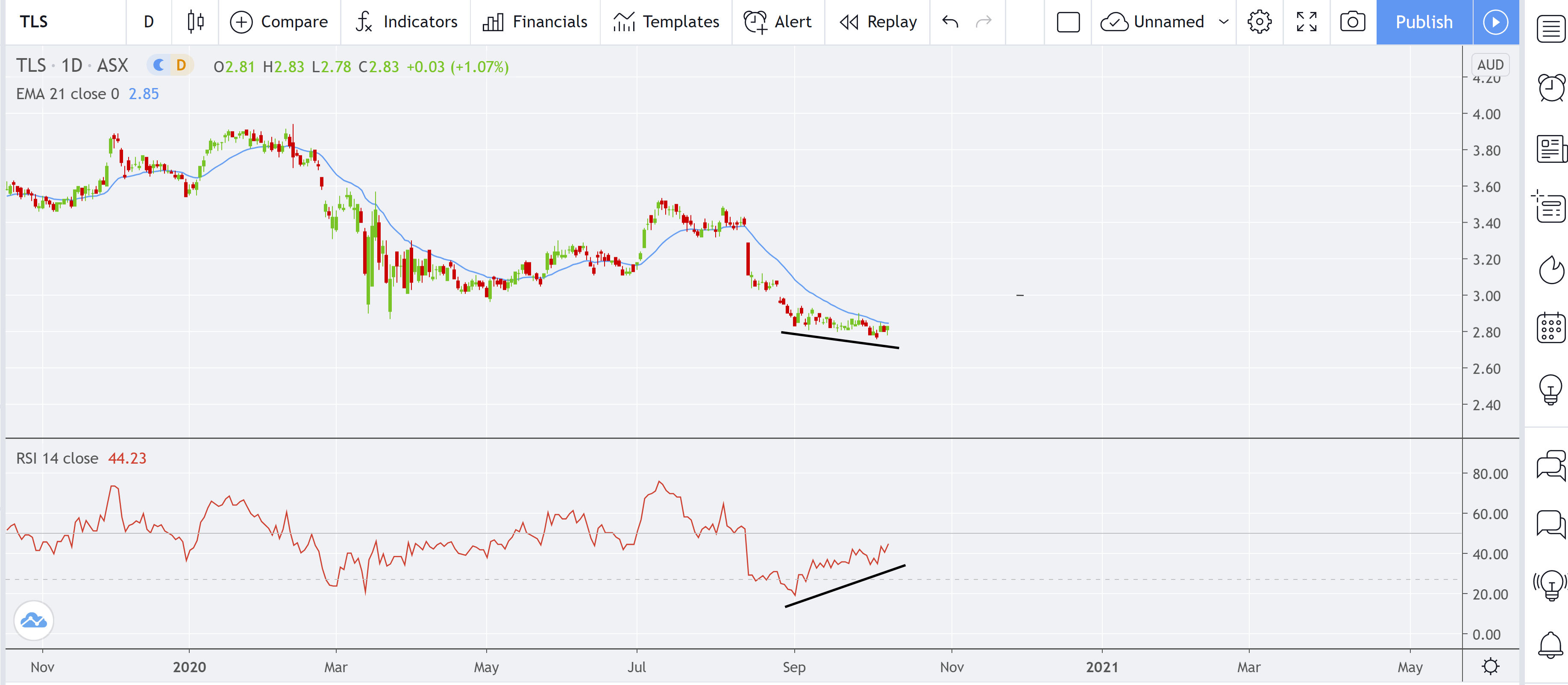This screenshot has height=685, width=1568.
Task: Click the 3.00 price scale label
Action: click(1486, 296)
